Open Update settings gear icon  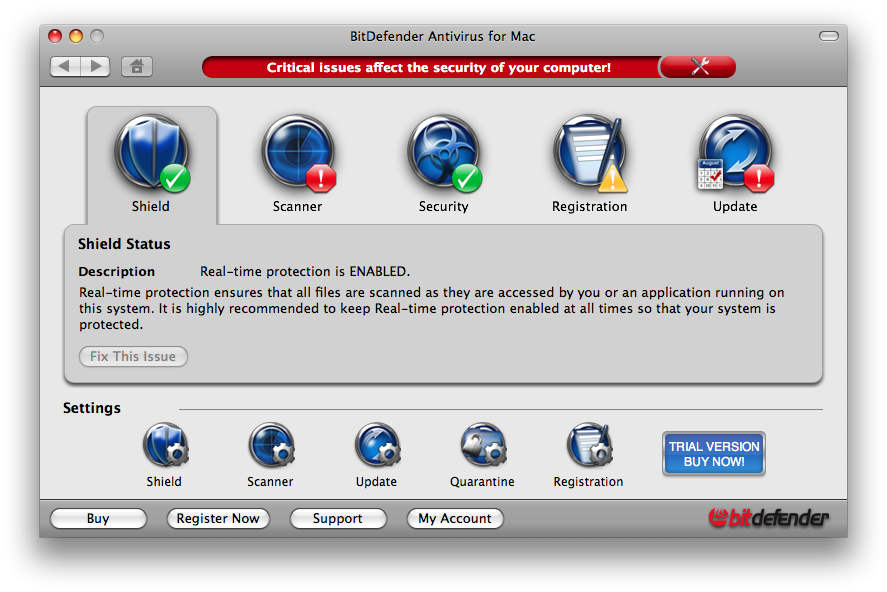pyautogui.click(x=377, y=445)
